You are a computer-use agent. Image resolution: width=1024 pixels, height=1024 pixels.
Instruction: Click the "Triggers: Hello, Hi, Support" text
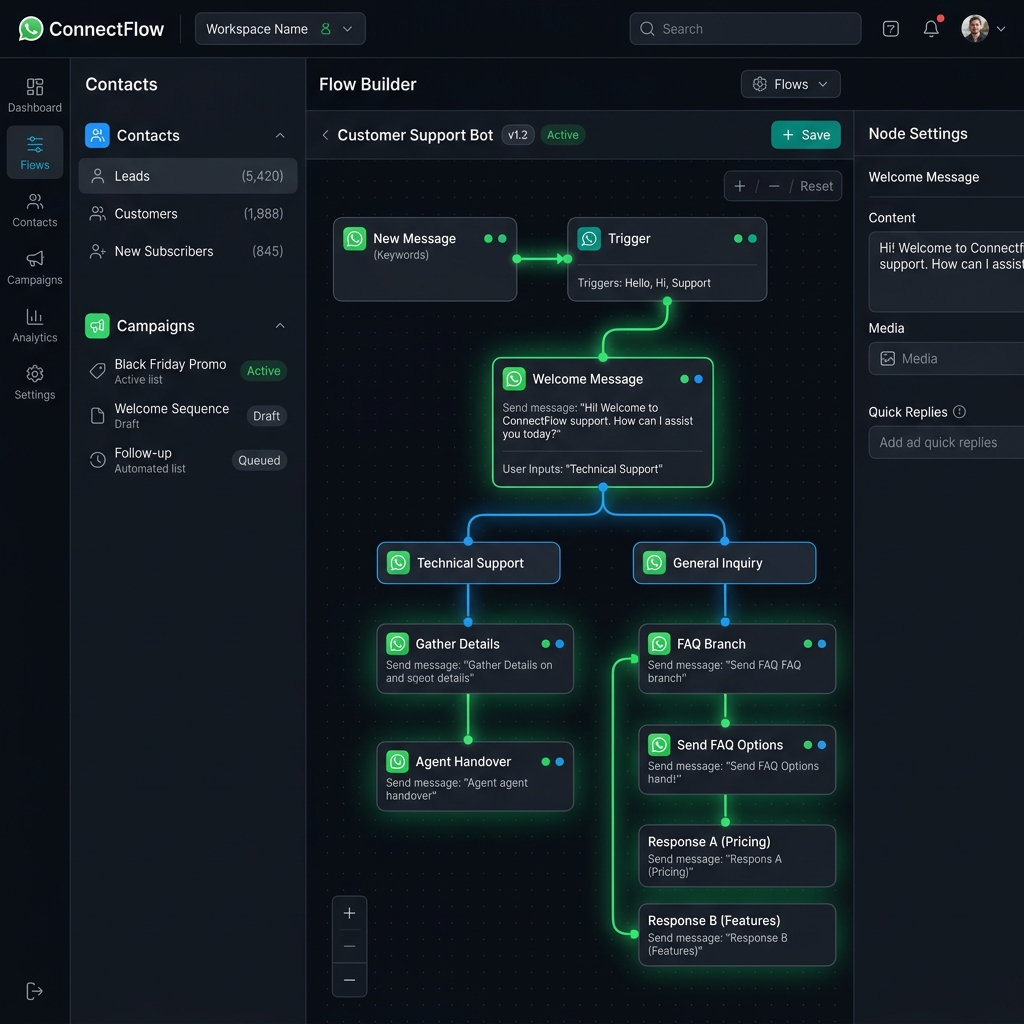[644, 283]
